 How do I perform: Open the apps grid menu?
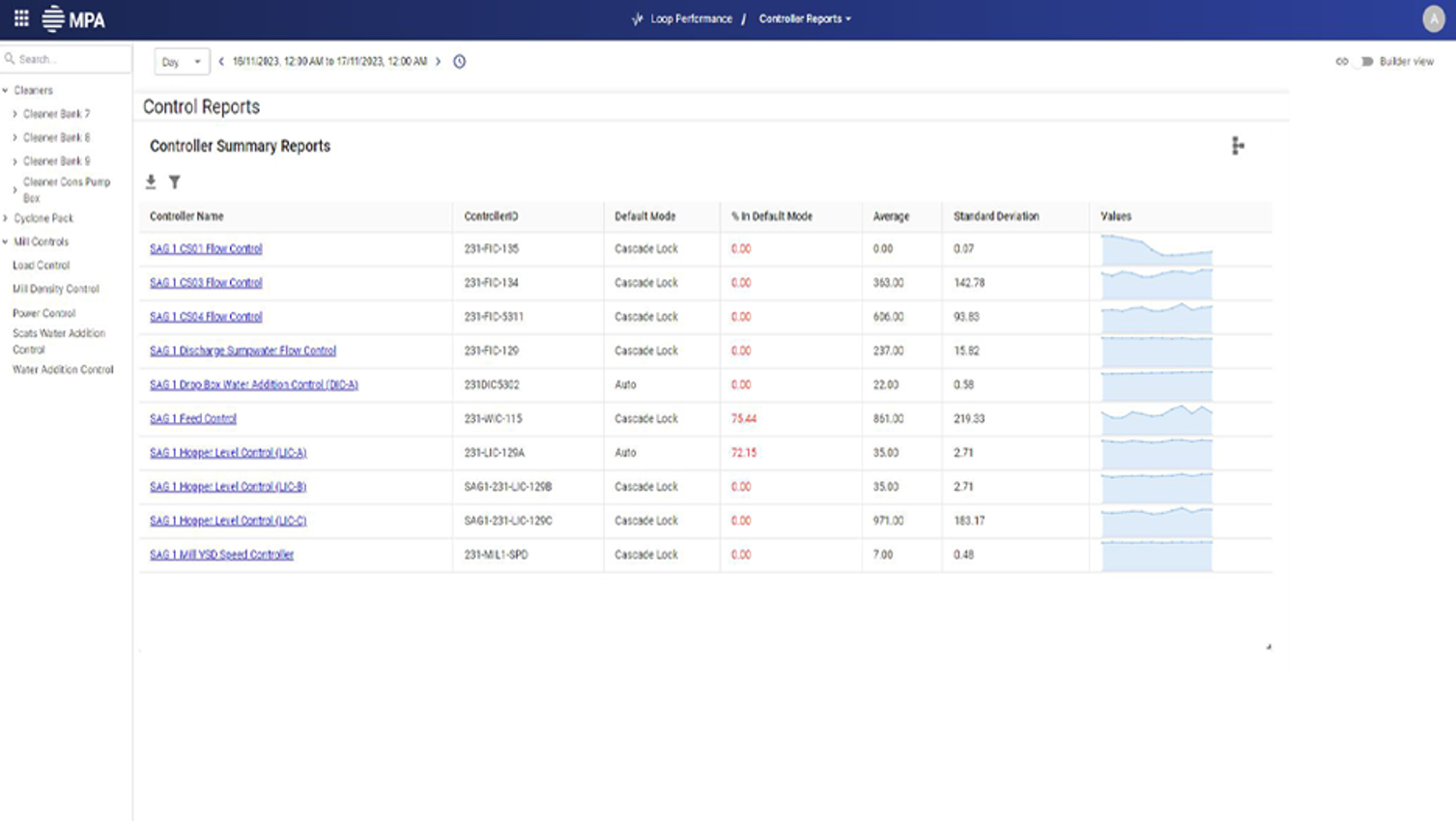pos(21,18)
